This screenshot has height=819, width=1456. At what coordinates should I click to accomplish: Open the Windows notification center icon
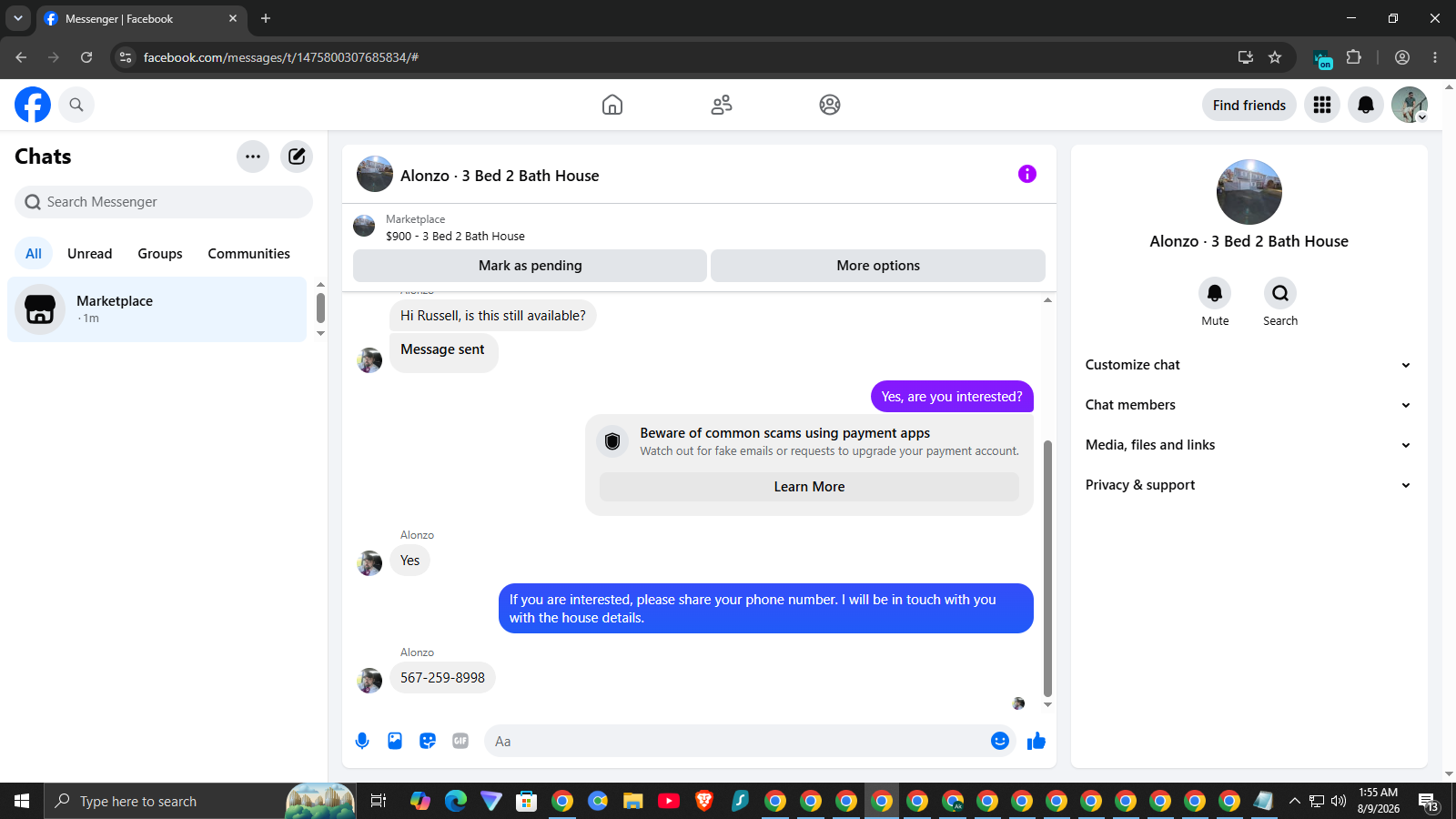coord(1429,802)
